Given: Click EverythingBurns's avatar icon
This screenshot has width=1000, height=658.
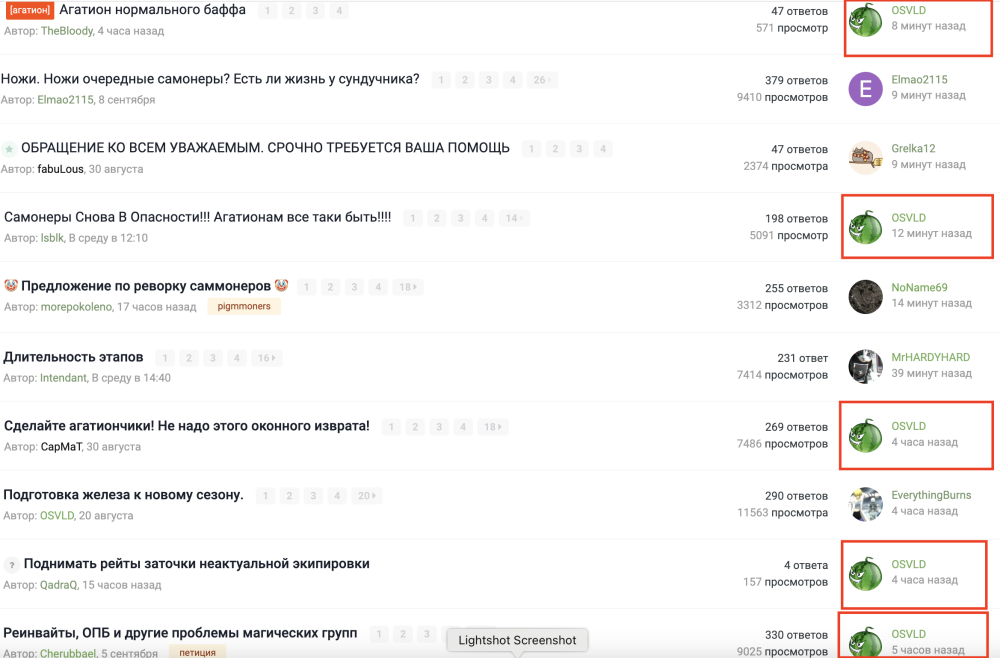Looking at the screenshot, I should point(865,504).
